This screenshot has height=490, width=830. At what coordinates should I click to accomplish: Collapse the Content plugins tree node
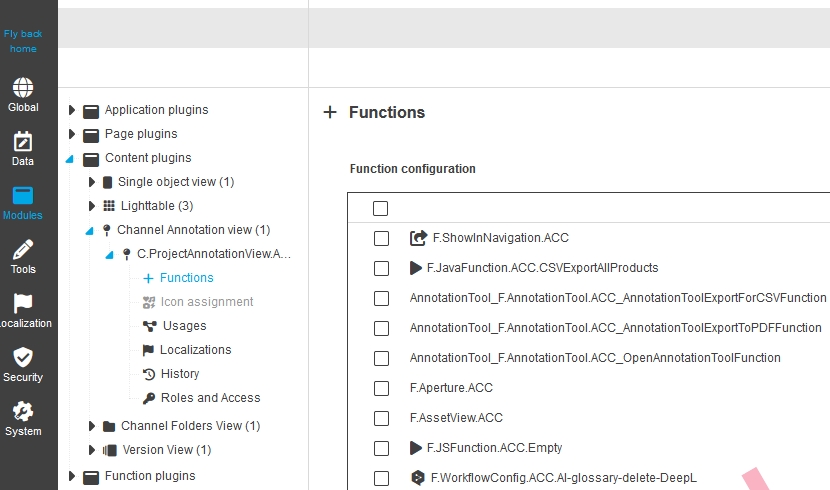(x=71, y=158)
